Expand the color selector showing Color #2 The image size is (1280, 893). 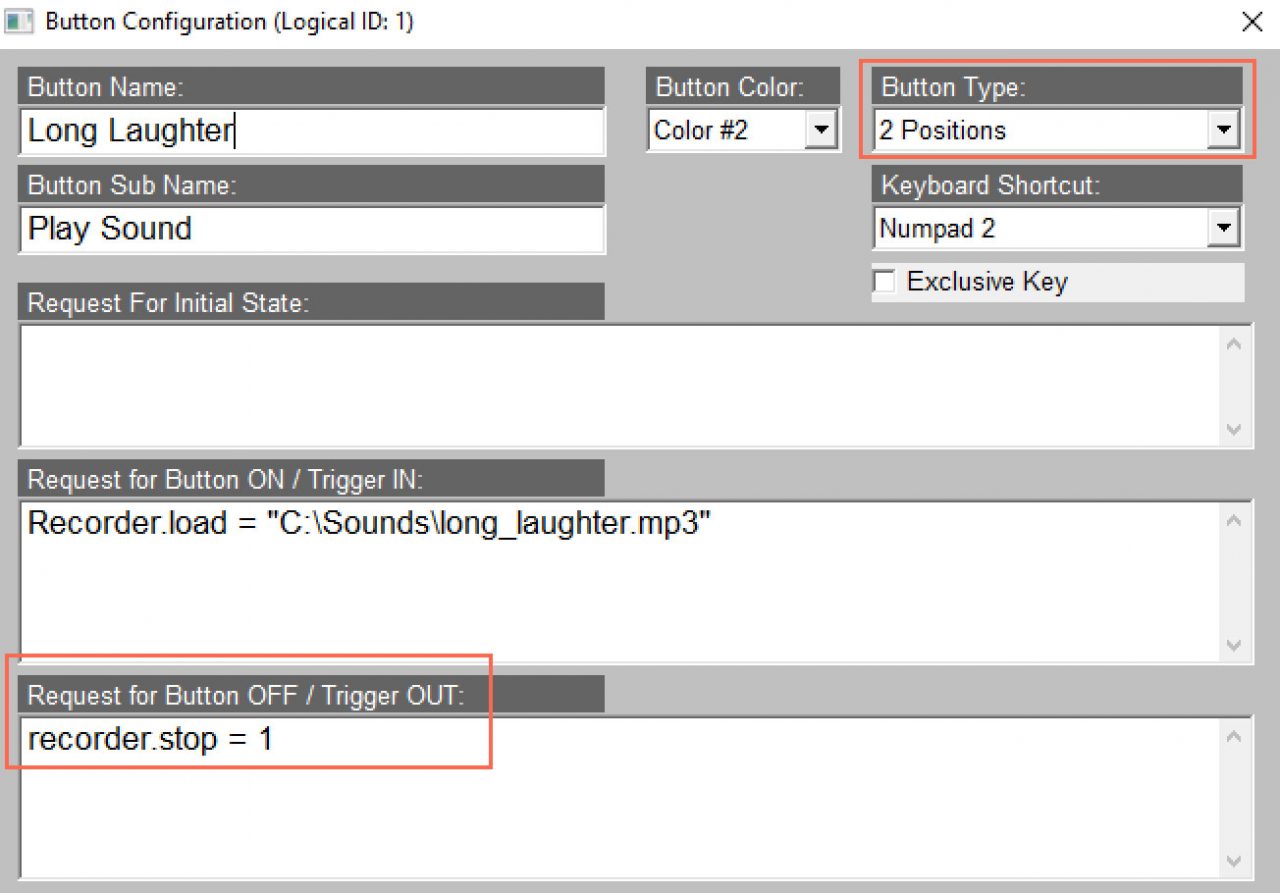(x=823, y=130)
